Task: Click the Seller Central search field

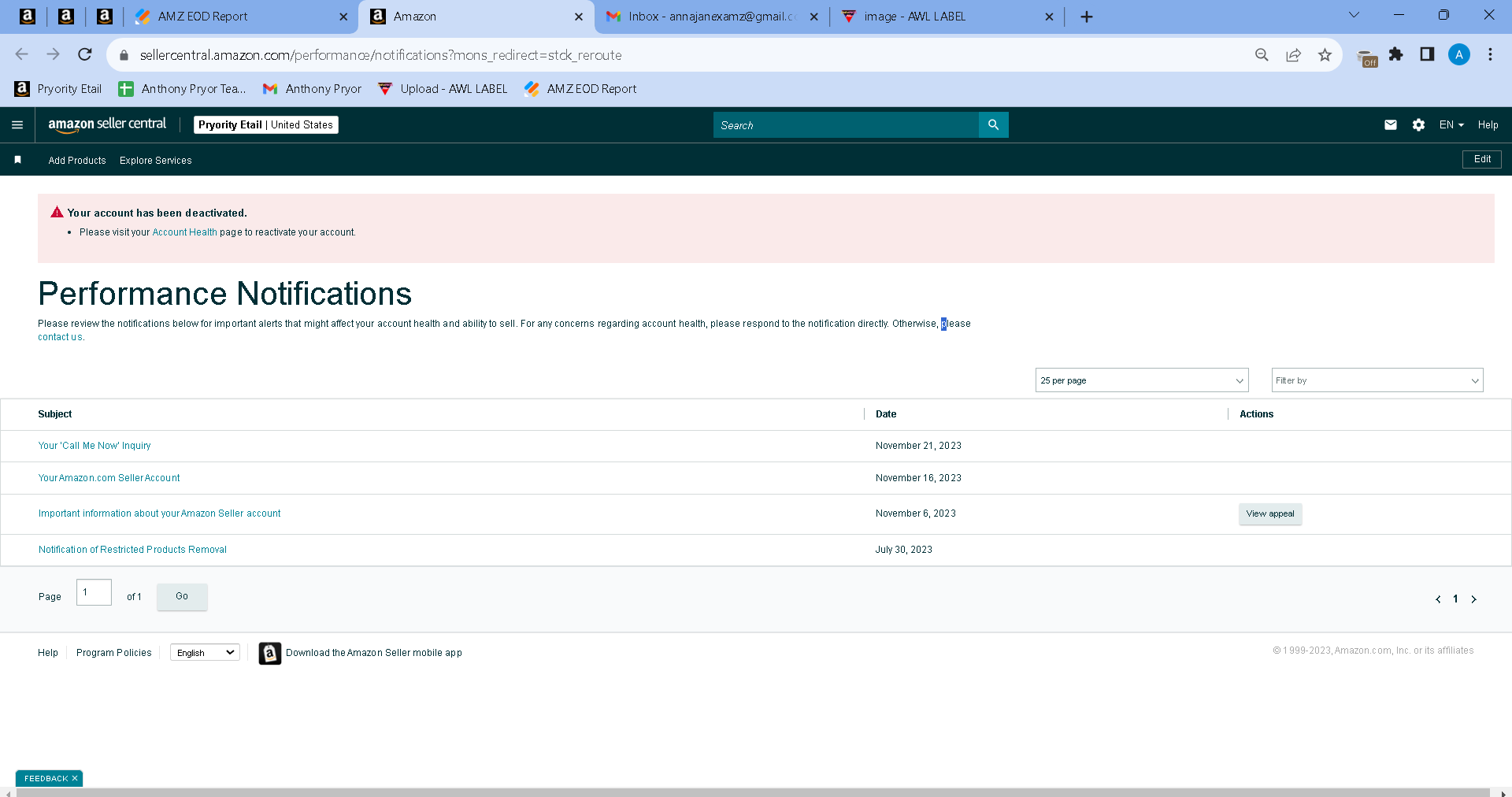Action: (x=846, y=125)
